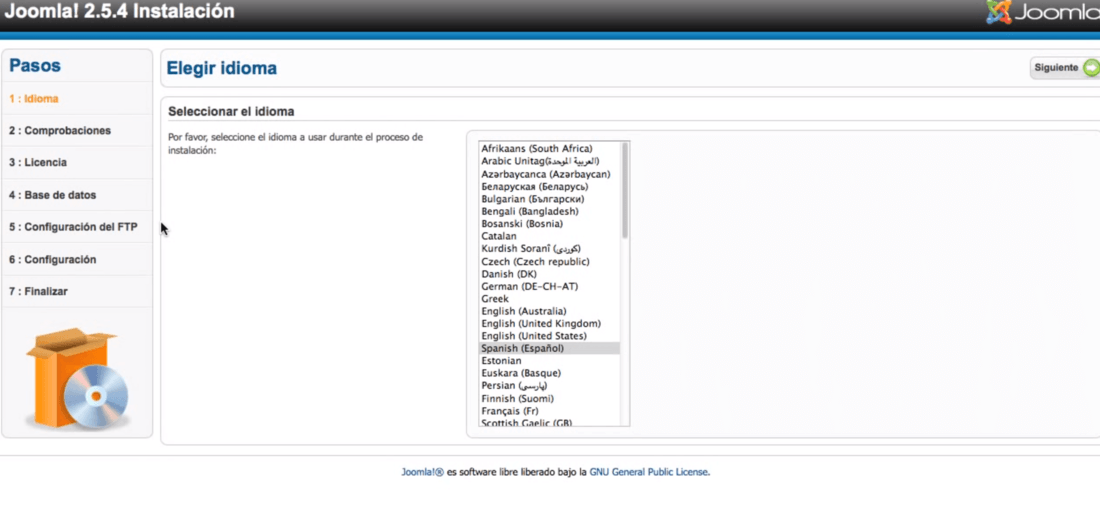The width and height of the screenshot is (1100, 529).
Task: Choose Danish (DK) language
Action: 549,274
